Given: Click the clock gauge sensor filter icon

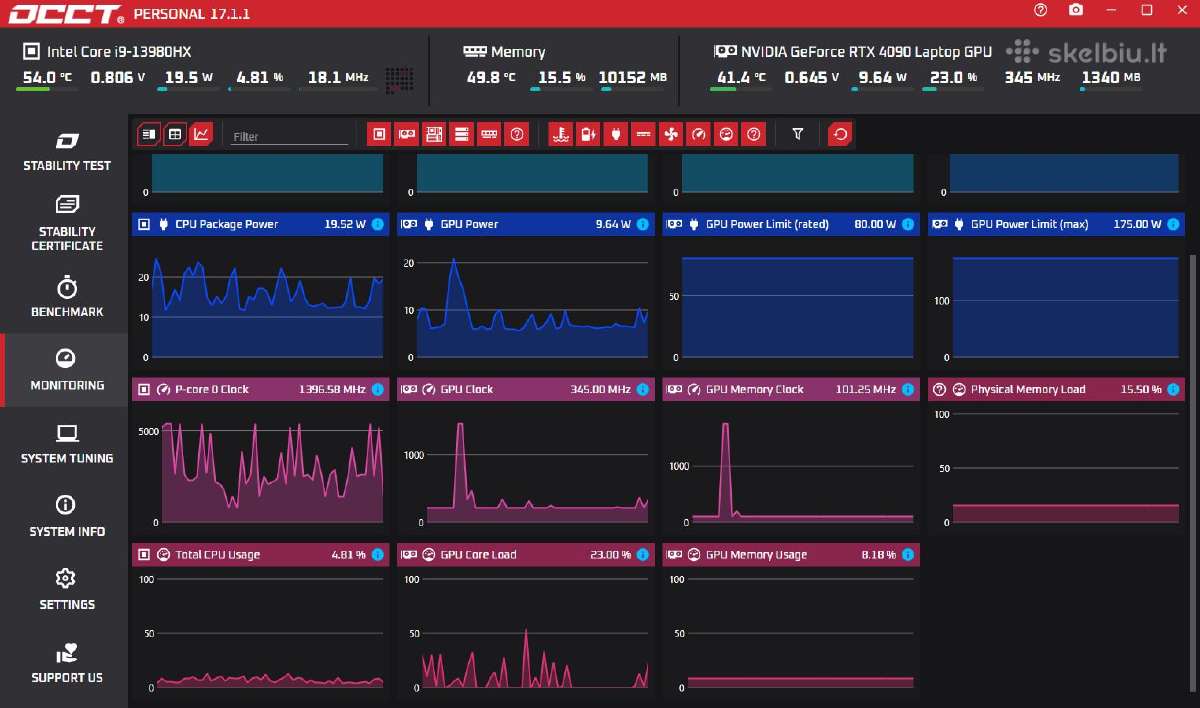Looking at the screenshot, I should [x=699, y=133].
